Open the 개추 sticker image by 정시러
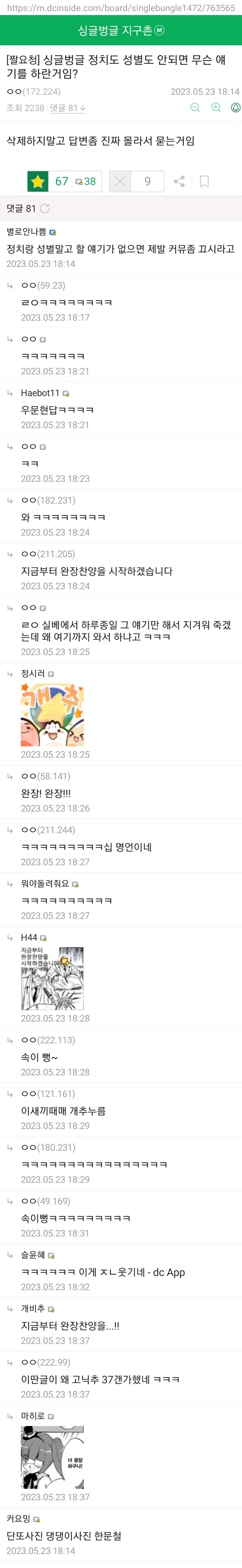Screen dimensions: 242x1568 (x=52, y=715)
